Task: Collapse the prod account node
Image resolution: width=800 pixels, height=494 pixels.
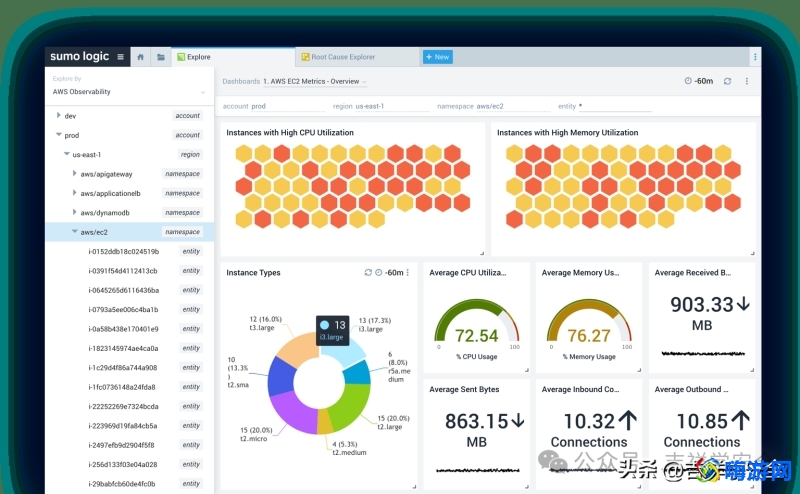Action: [x=58, y=135]
